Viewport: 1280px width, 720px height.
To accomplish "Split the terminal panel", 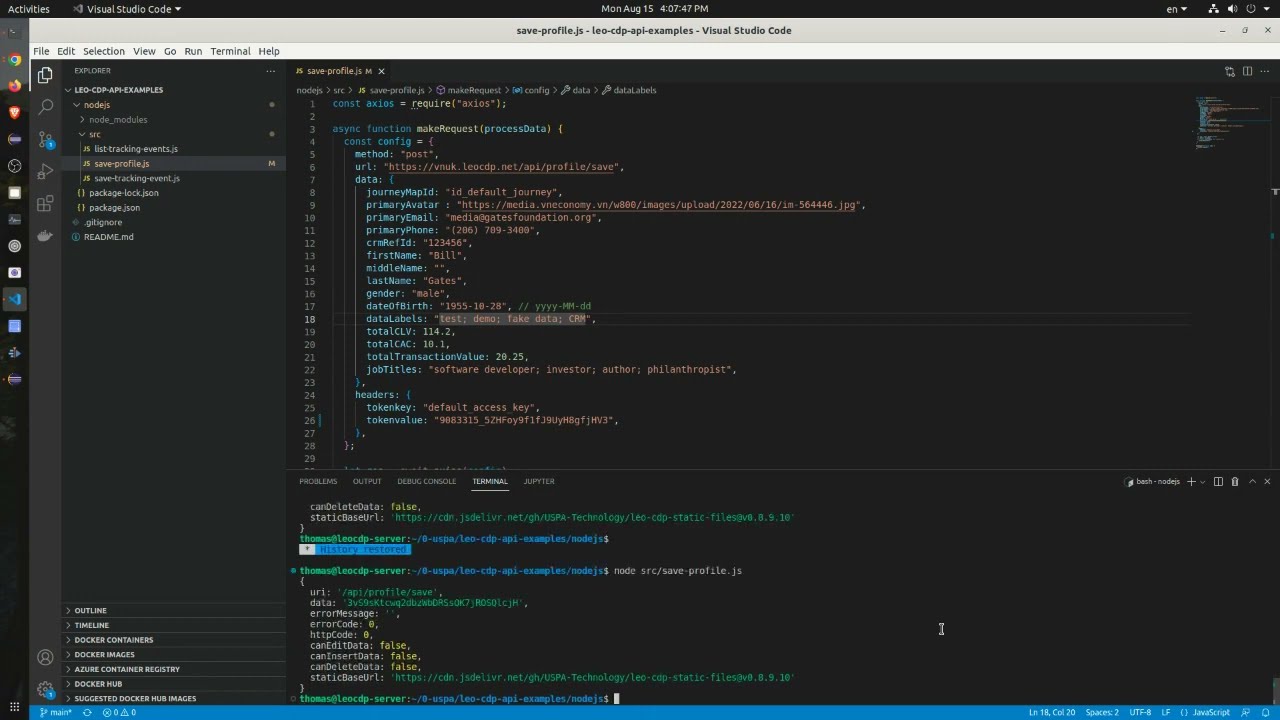I will click(1218, 482).
